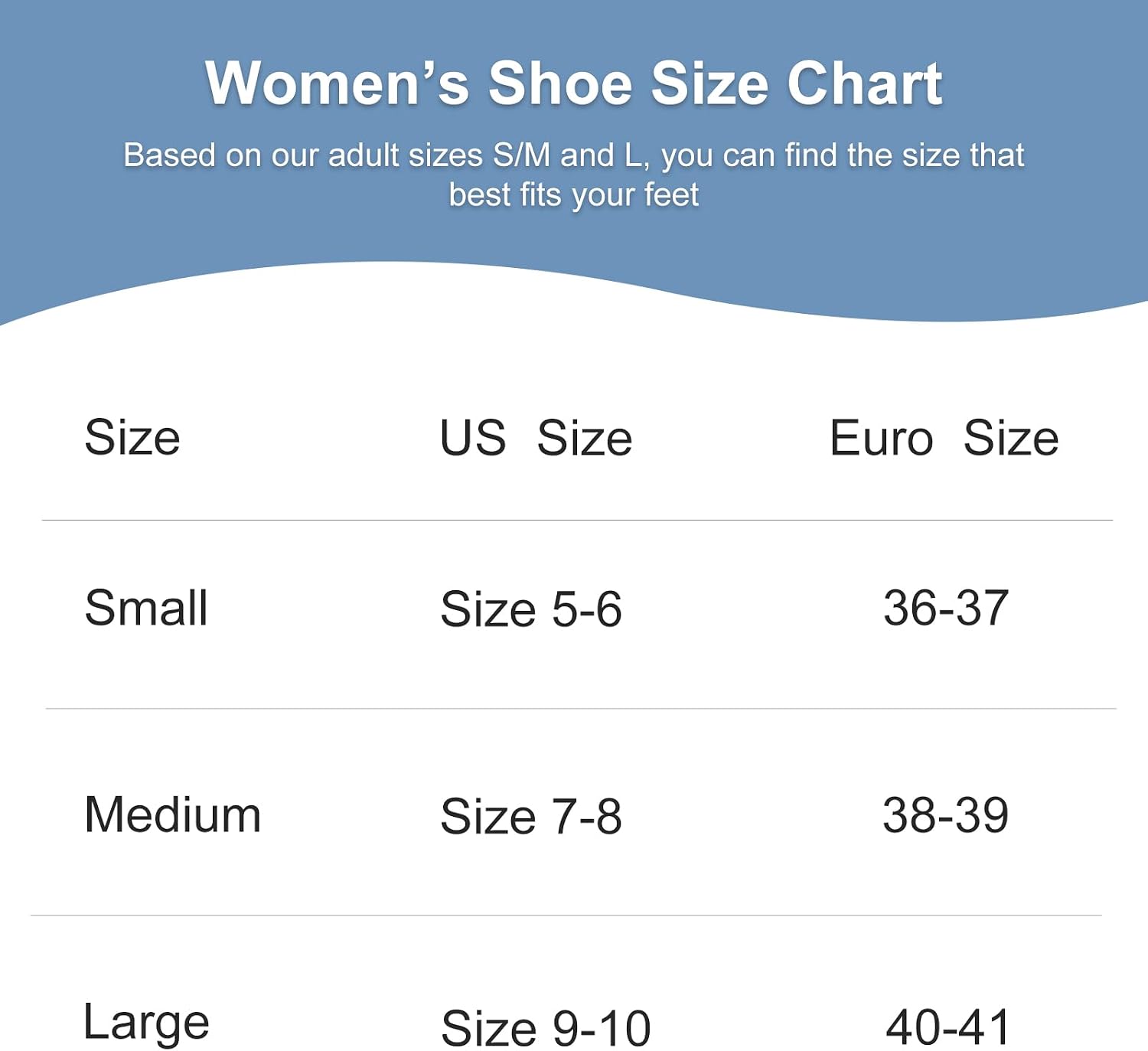Click the Women's Shoe Size Chart title
Viewport: 1148px width, 1051px height.
[573, 83]
